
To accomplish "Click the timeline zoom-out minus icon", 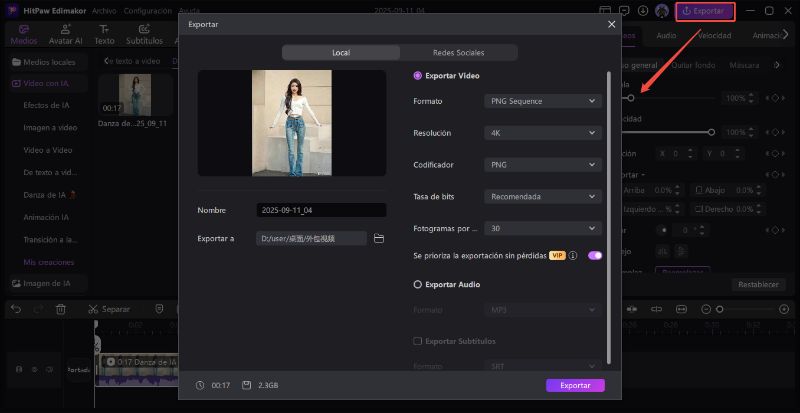I will 706,309.
